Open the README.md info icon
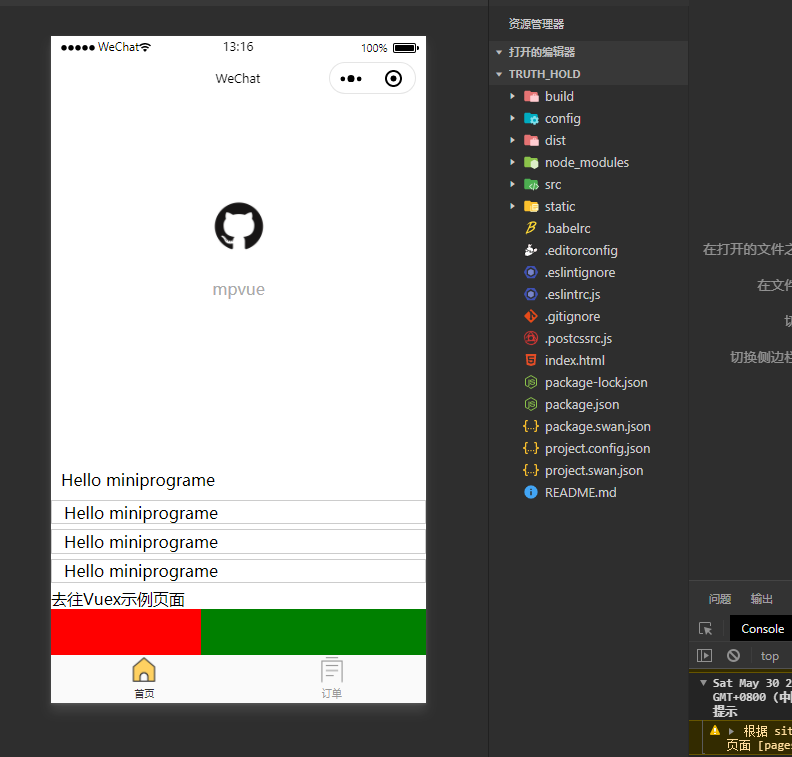This screenshot has height=757, width=792. click(531, 492)
